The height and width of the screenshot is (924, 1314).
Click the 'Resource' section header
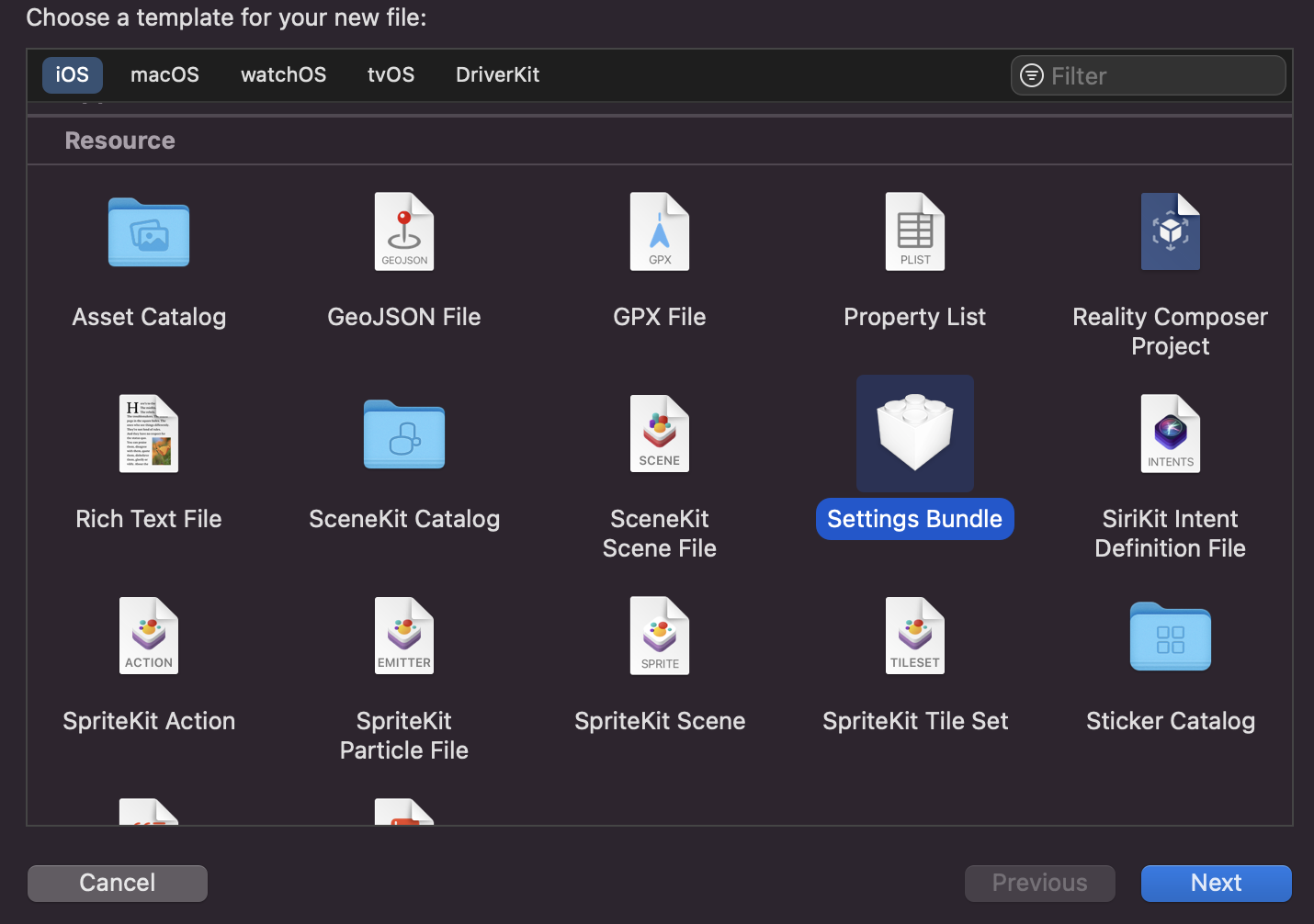(x=119, y=141)
